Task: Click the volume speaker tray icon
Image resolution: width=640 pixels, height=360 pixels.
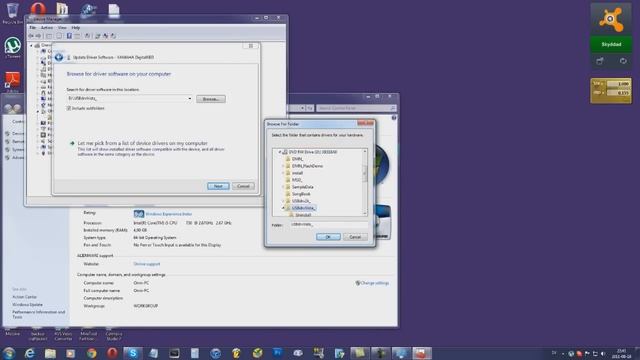Action: (x=603, y=353)
